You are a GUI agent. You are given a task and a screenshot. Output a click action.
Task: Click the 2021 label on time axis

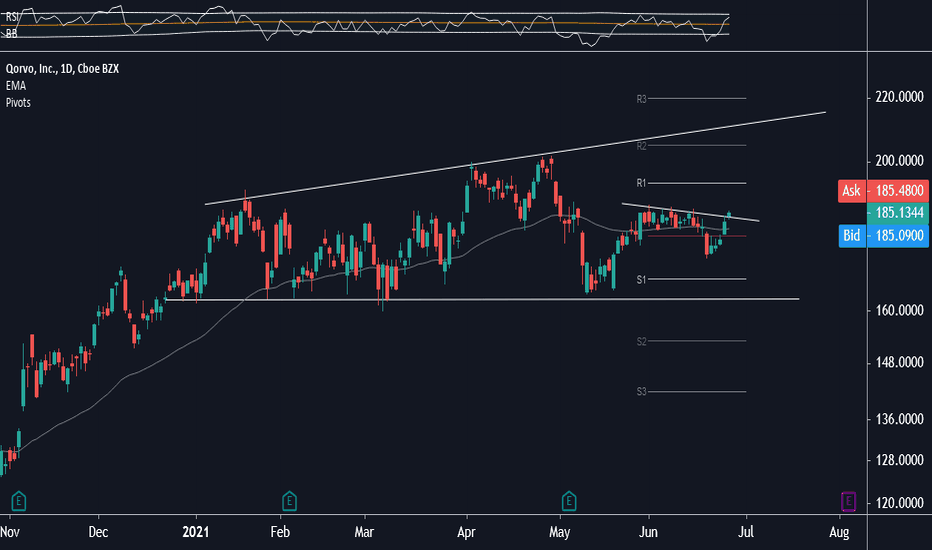pyautogui.click(x=196, y=532)
